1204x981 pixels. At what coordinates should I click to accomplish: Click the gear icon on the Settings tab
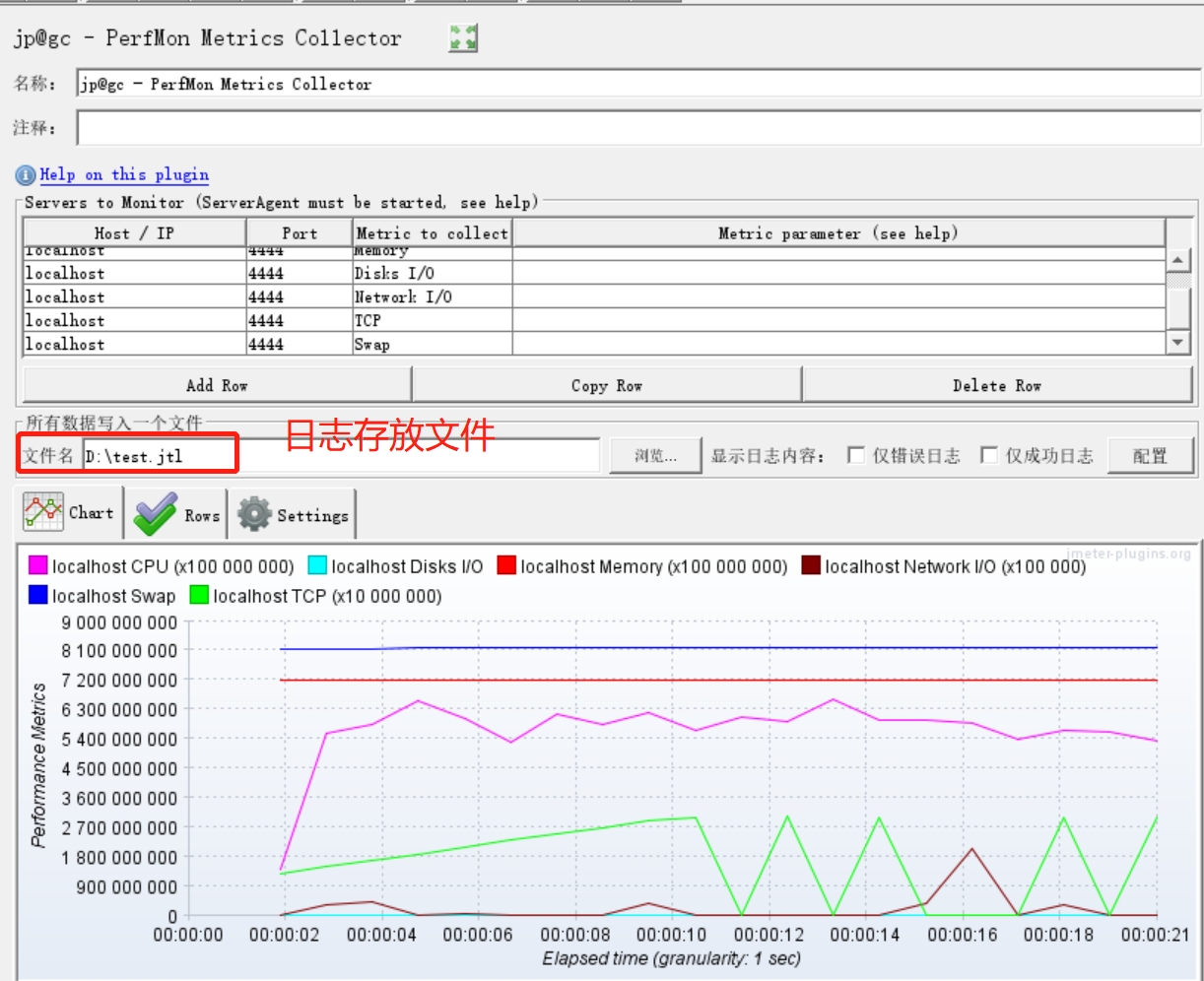(253, 512)
